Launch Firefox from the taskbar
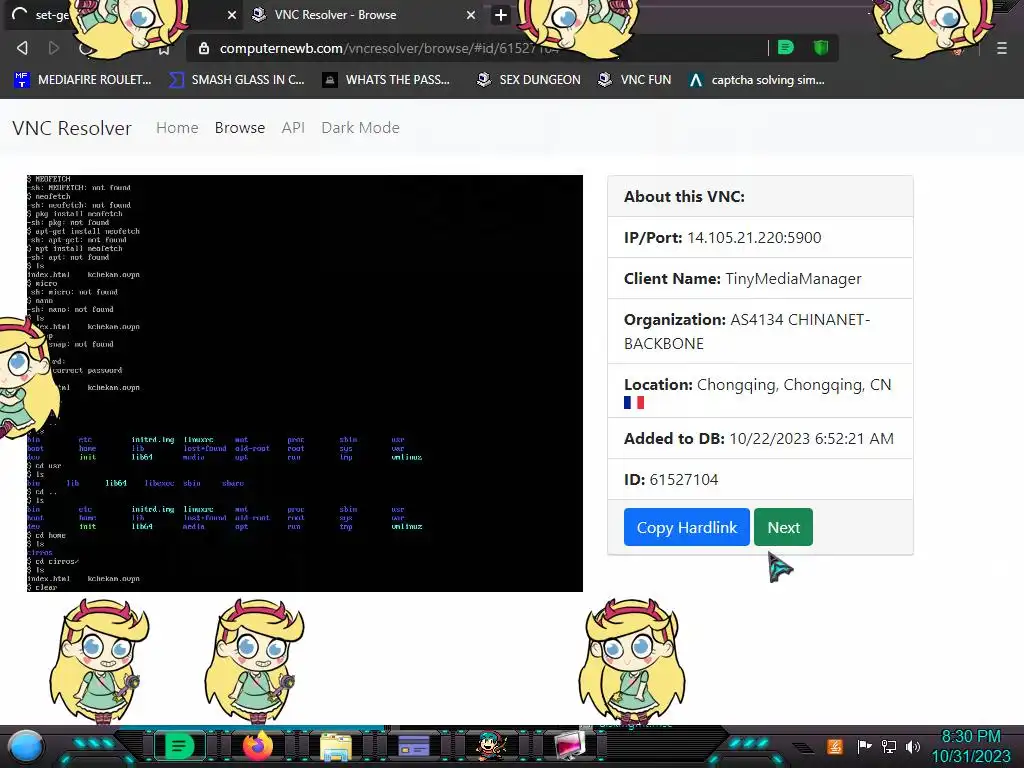 (257, 746)
